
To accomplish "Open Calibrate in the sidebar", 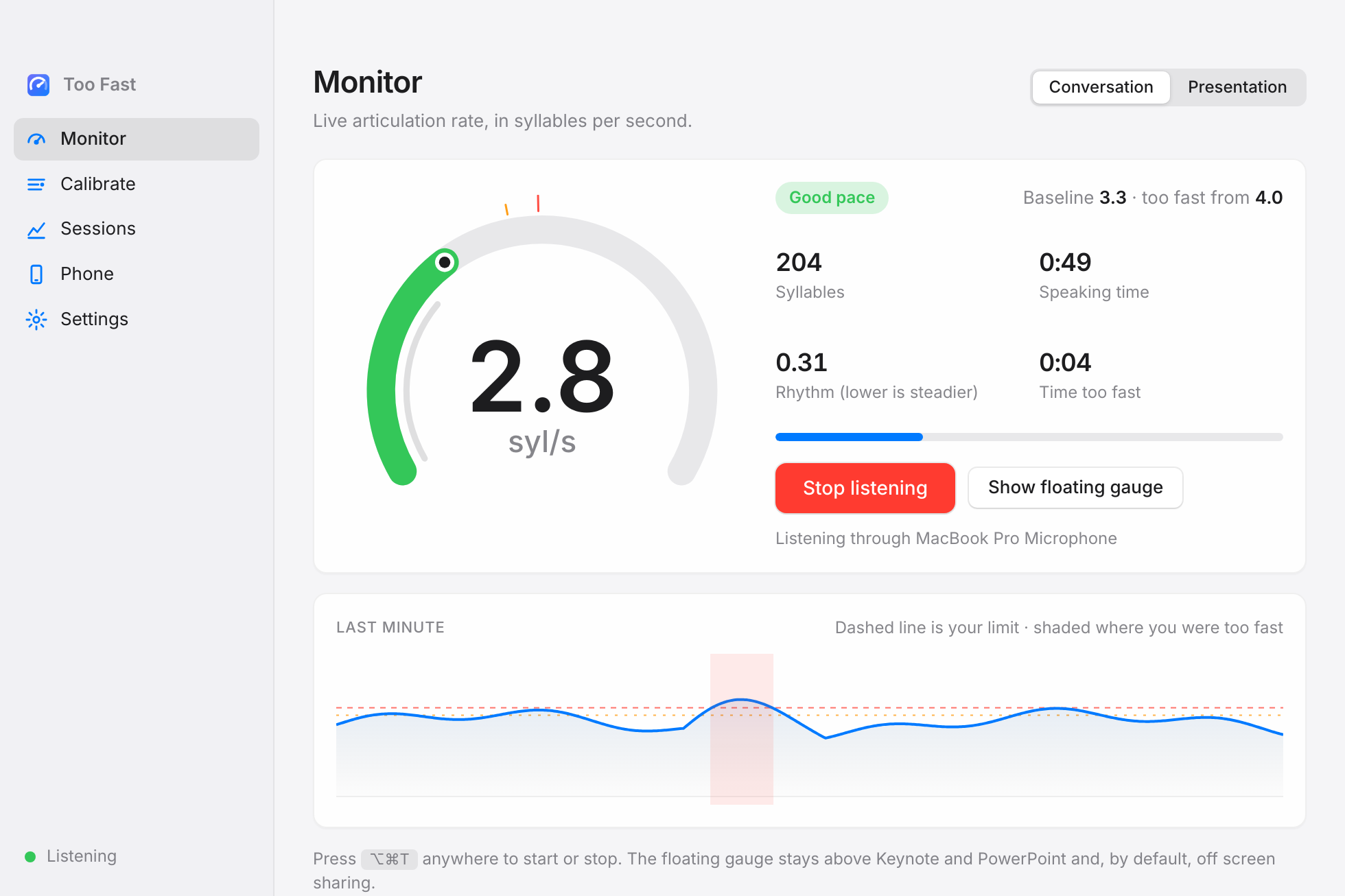I will click(137, 184).
